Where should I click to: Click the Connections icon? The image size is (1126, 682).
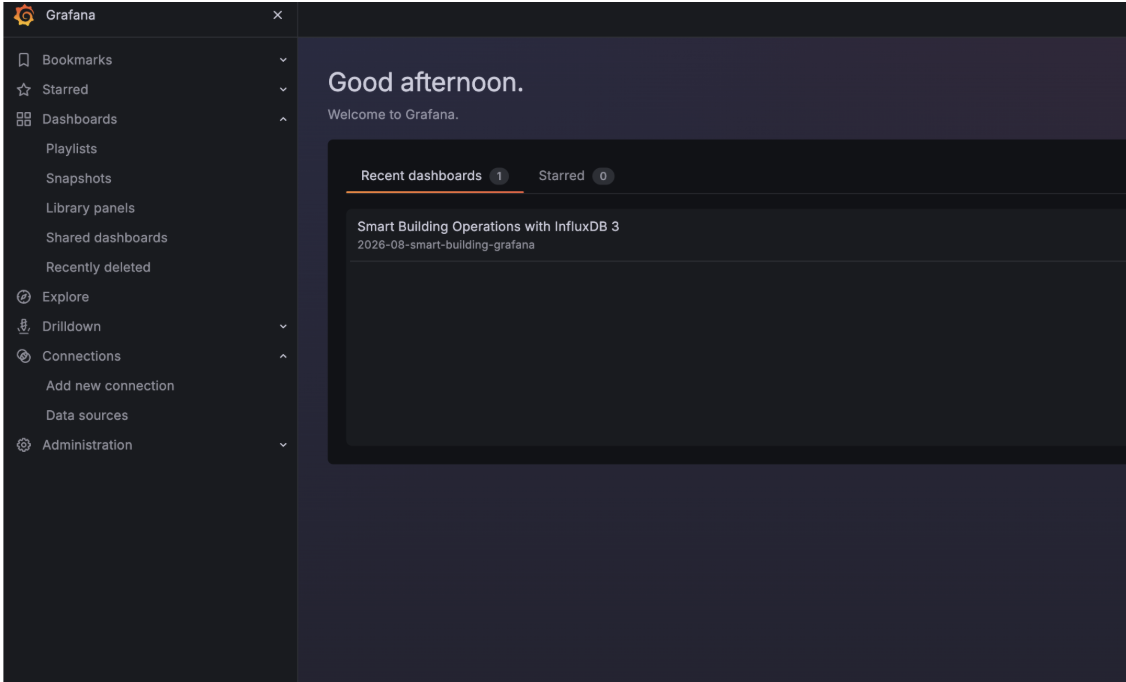point(24,356)
